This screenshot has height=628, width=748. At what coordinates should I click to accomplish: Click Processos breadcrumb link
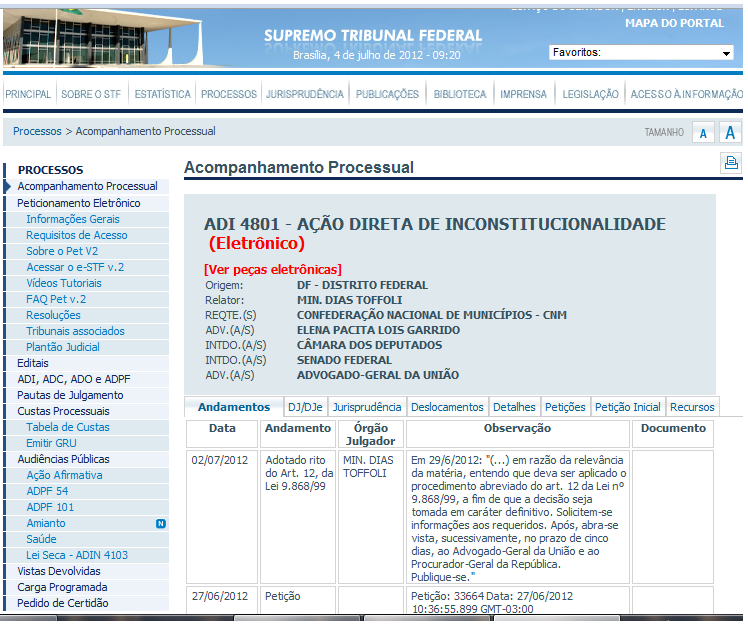click(37, 131)
